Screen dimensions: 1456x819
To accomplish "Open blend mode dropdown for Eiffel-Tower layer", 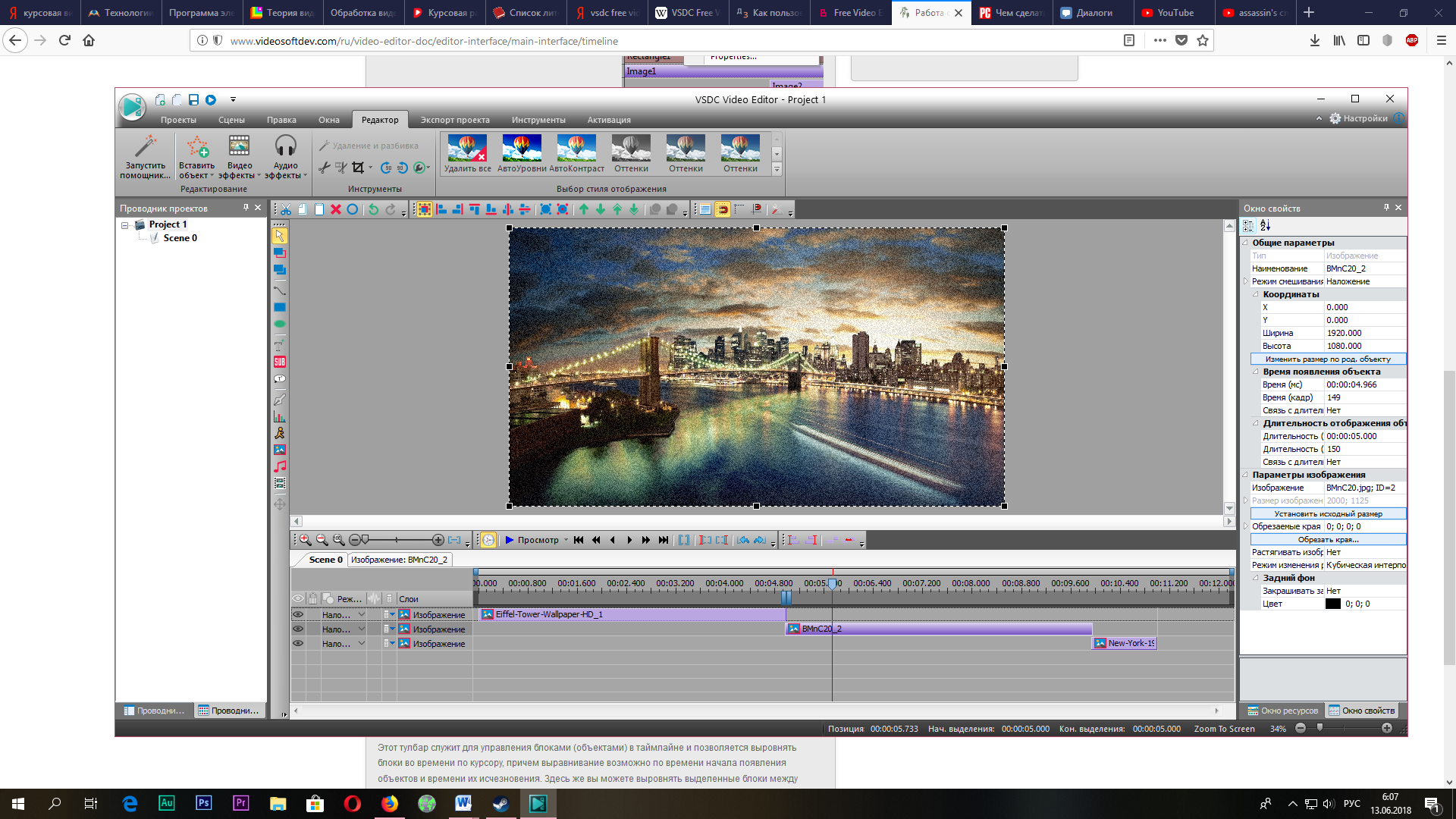I will coord(362,615).
